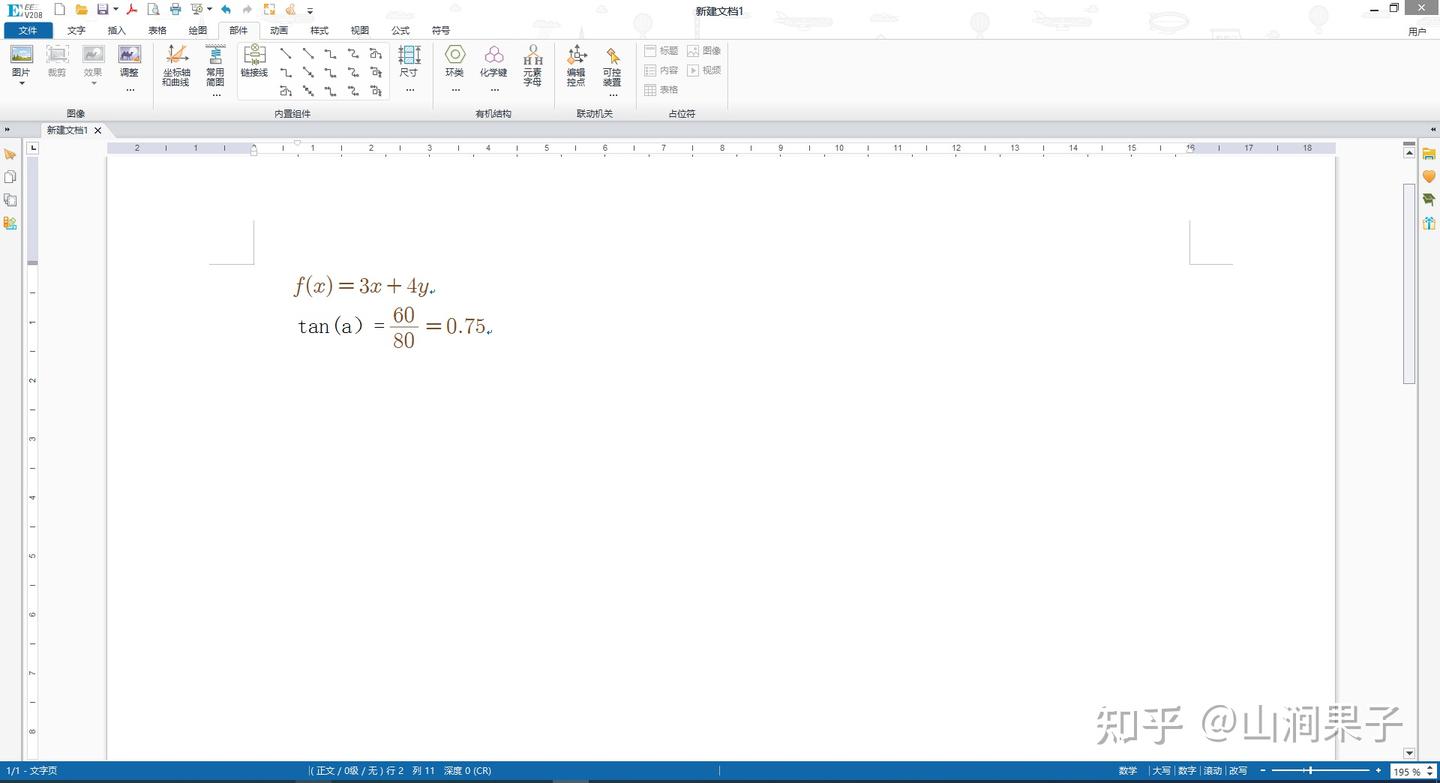Open the 常用简图 (common diagrams) gallery

(x=215, y=65)
